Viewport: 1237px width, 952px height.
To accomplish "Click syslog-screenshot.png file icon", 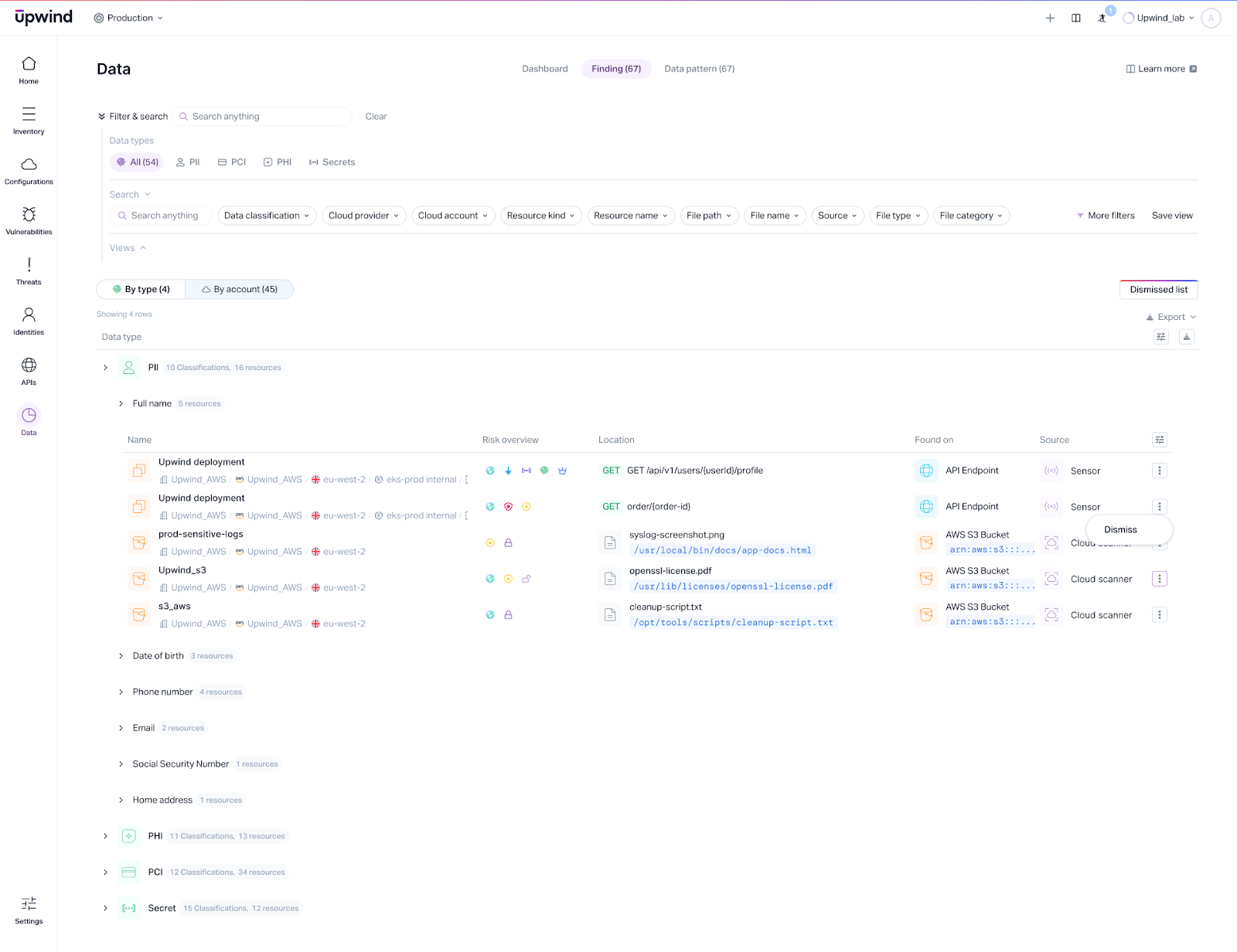I will (610, 542).
